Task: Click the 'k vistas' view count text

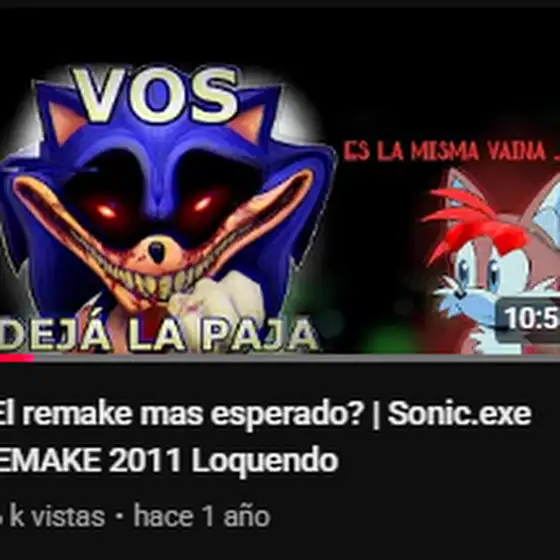Action: coord(57,516)
